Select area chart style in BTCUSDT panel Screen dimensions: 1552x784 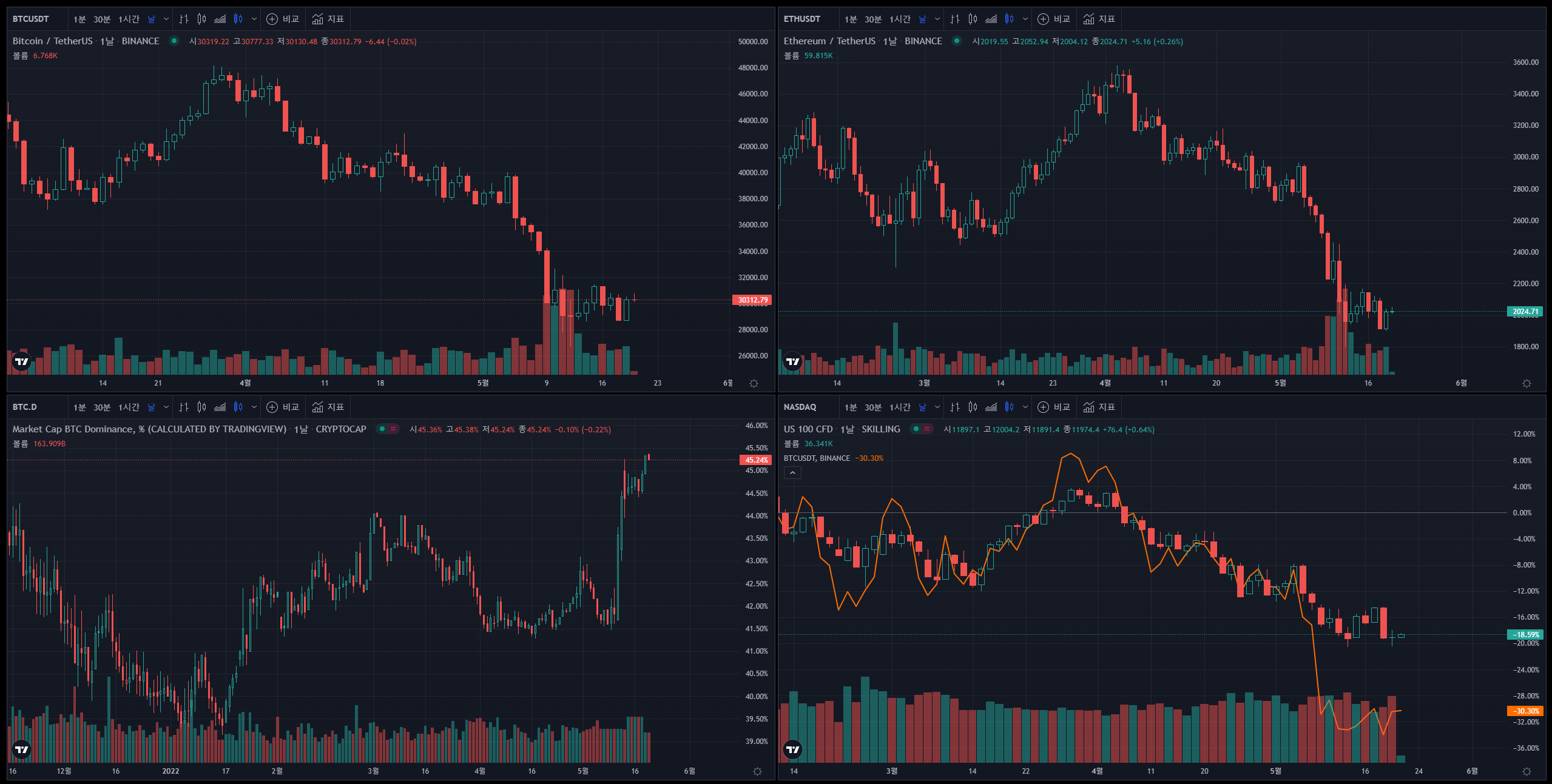click(220, 19)
